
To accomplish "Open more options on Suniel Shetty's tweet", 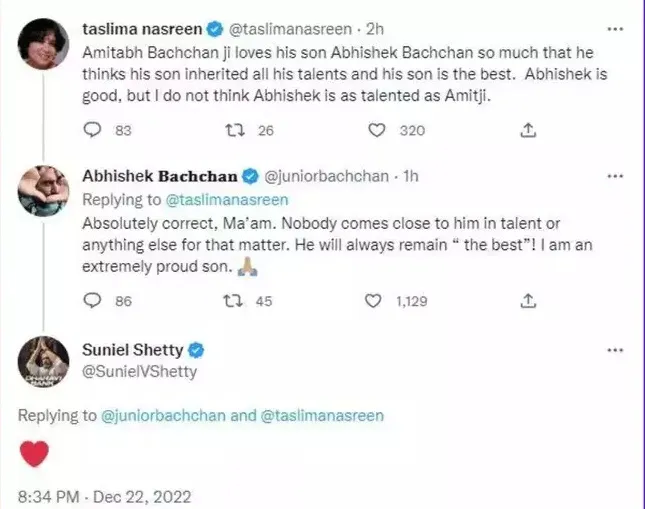I will [615, 350].
